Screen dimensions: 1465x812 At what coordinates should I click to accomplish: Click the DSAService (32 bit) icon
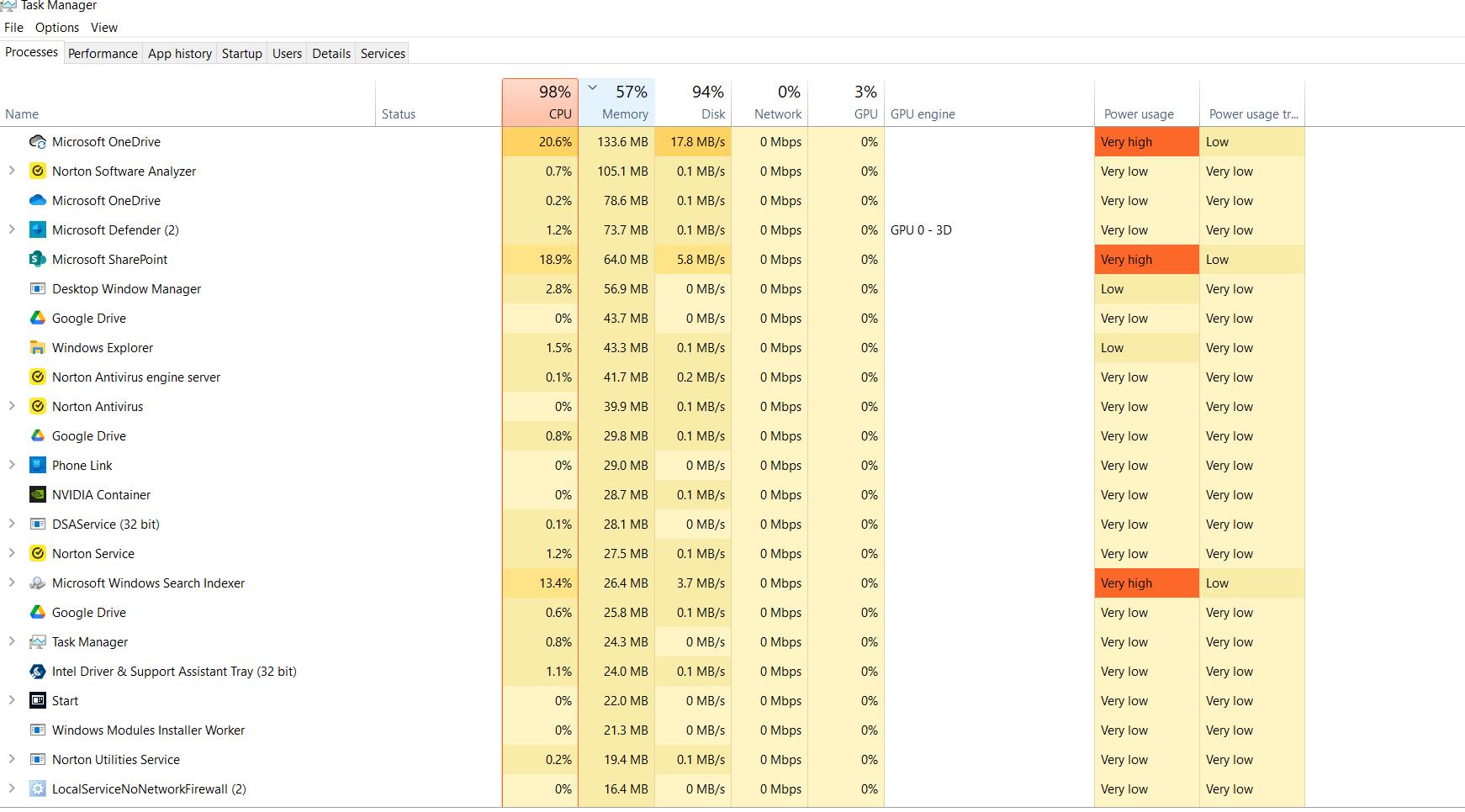[x=38, y=524]
